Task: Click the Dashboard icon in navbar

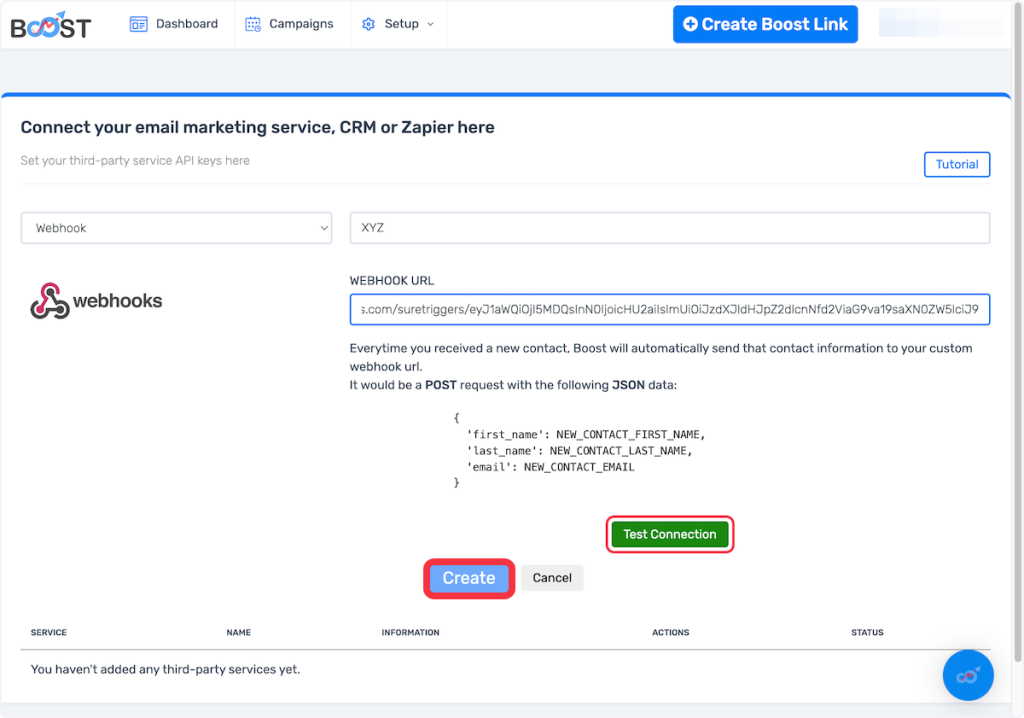Action: click(x=139, y=24)
